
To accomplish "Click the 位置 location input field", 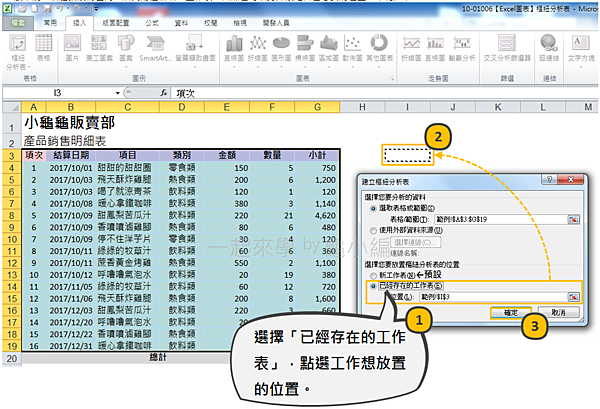I will (x=493, y=297).
